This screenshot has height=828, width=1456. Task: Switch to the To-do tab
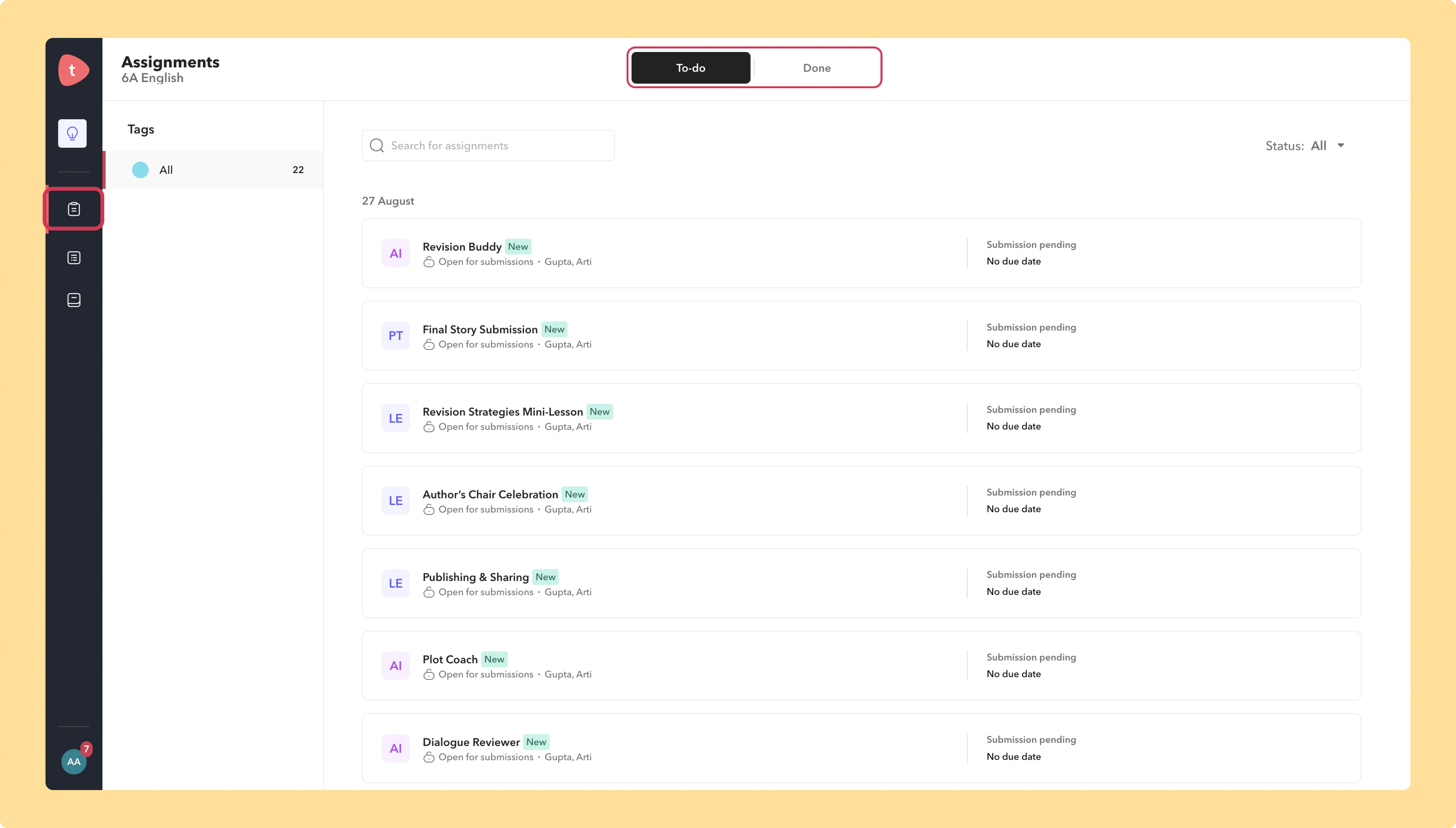coord(691,68)
